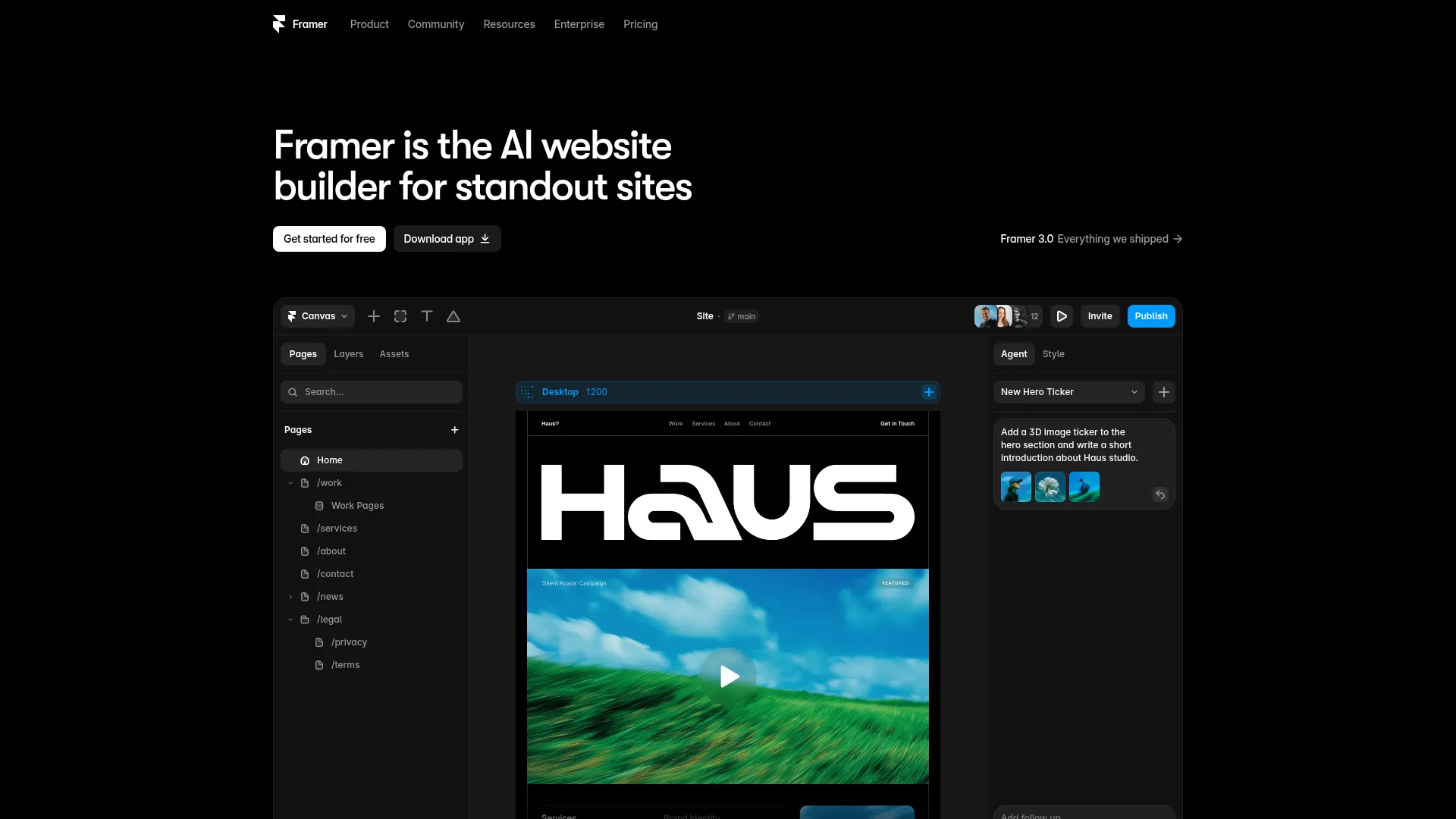Image resolution: width=1456 pixels, height=819 pixels.
Task: Click the undo arrow in agent message
Action: [x=1160, y=494]
